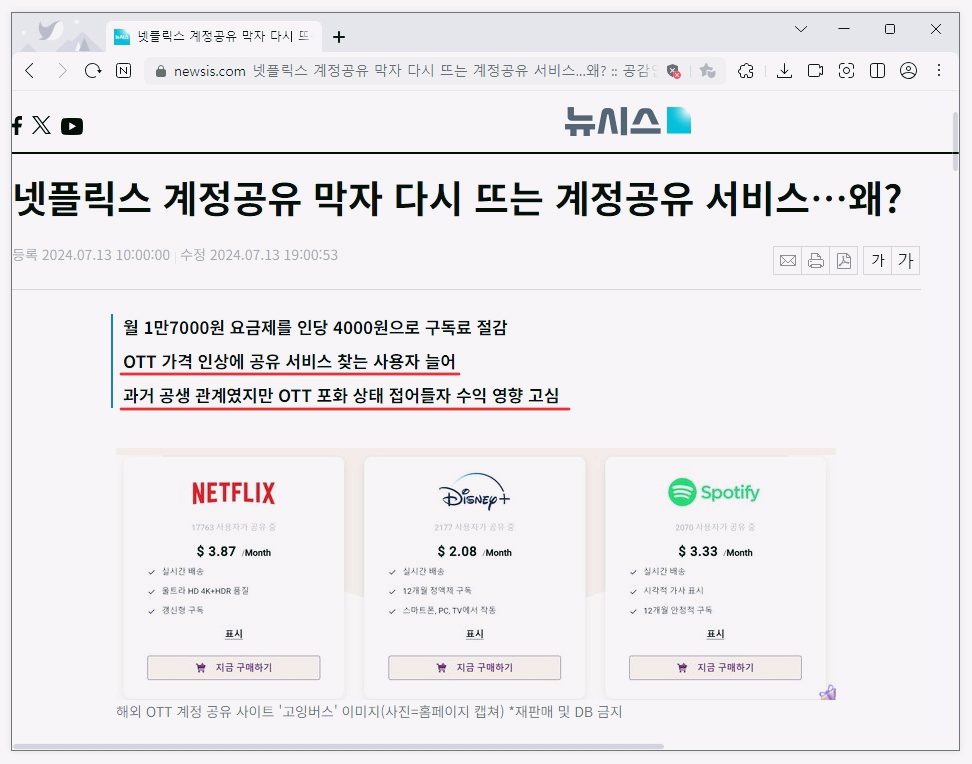
Task: Open the 표시 link on the Spotify card
Action: [714, 633]
